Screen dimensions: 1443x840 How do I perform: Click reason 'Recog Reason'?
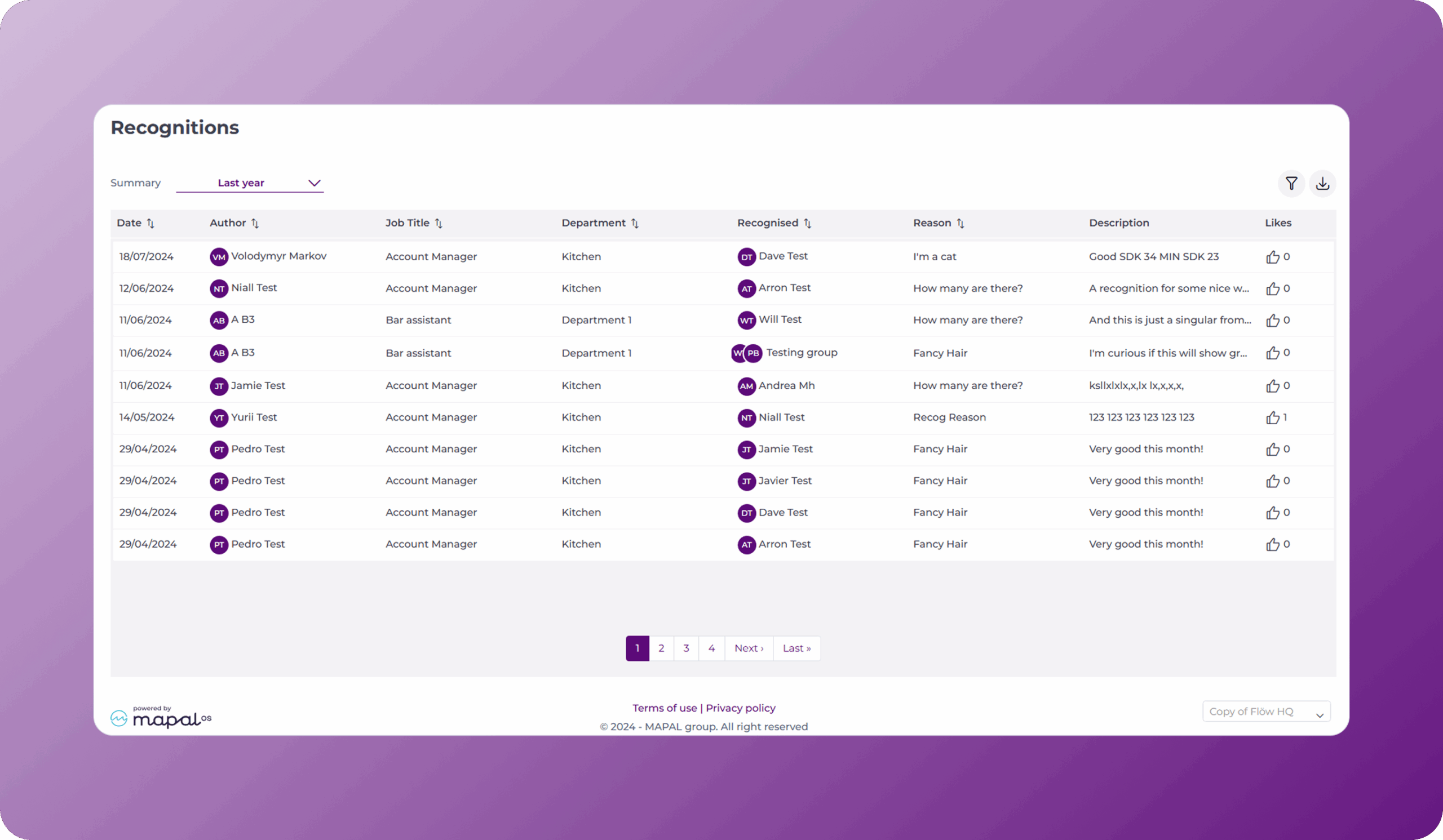coord(949,417)
